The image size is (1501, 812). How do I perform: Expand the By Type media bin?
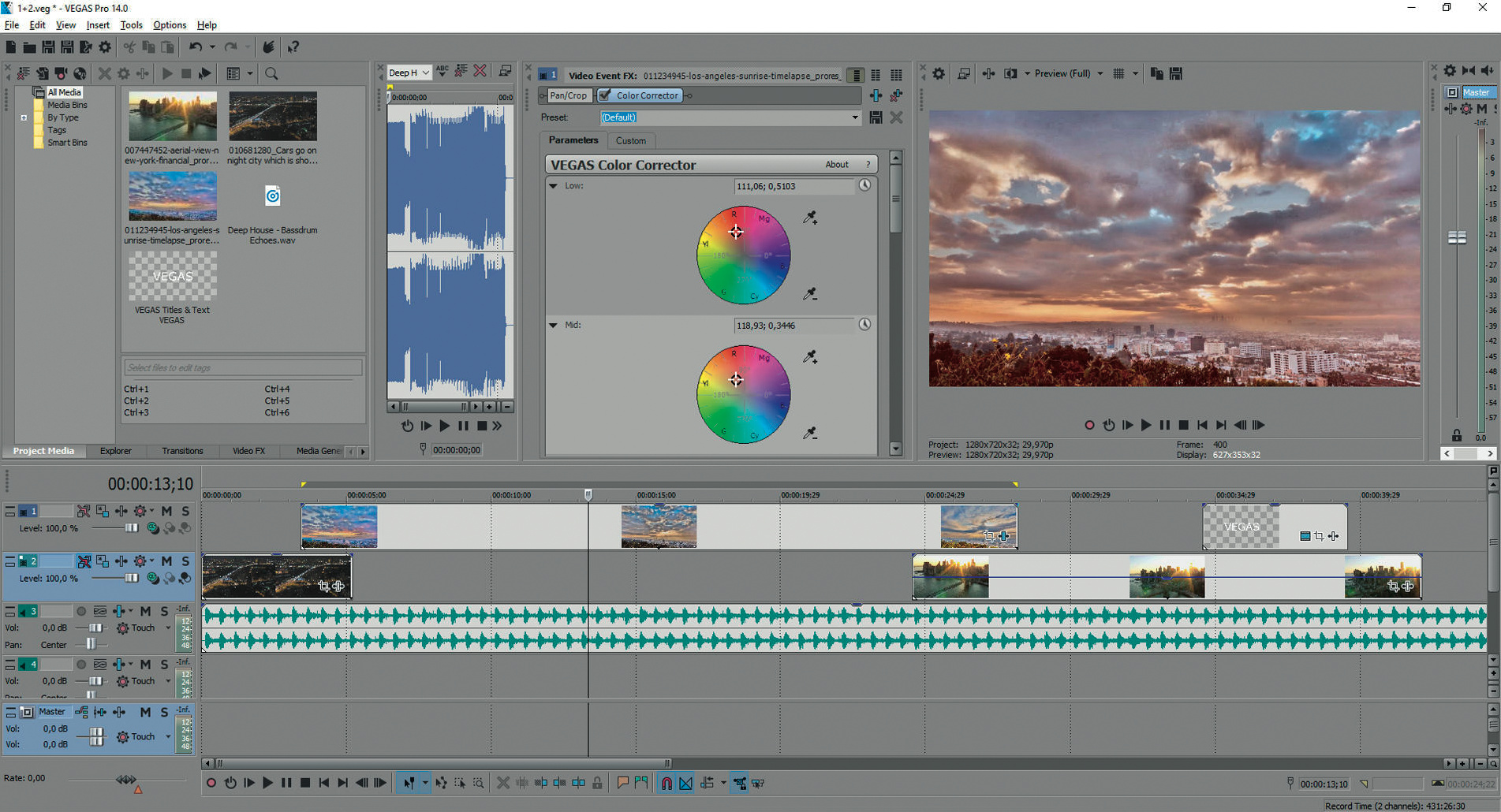[24, 117]
